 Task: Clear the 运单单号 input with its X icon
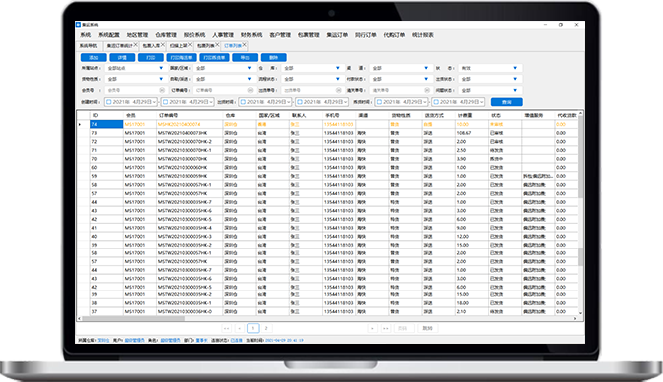[x=427, y=90]
